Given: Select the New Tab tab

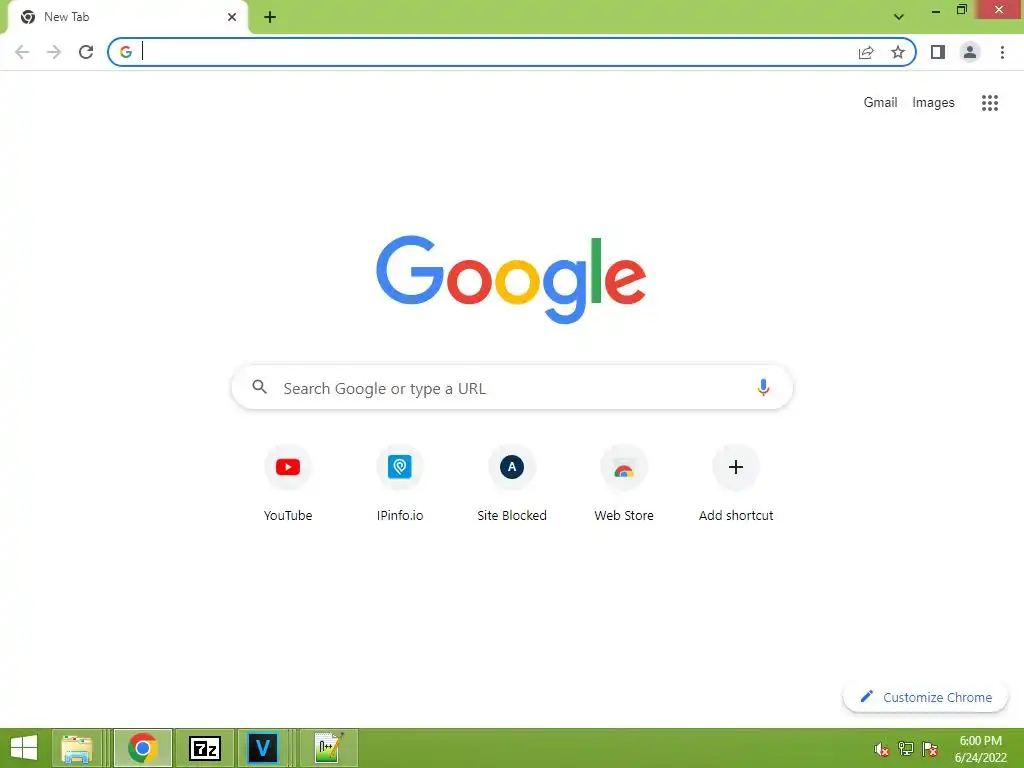Looking at the screenshot, I should click(x=127, y=17).
